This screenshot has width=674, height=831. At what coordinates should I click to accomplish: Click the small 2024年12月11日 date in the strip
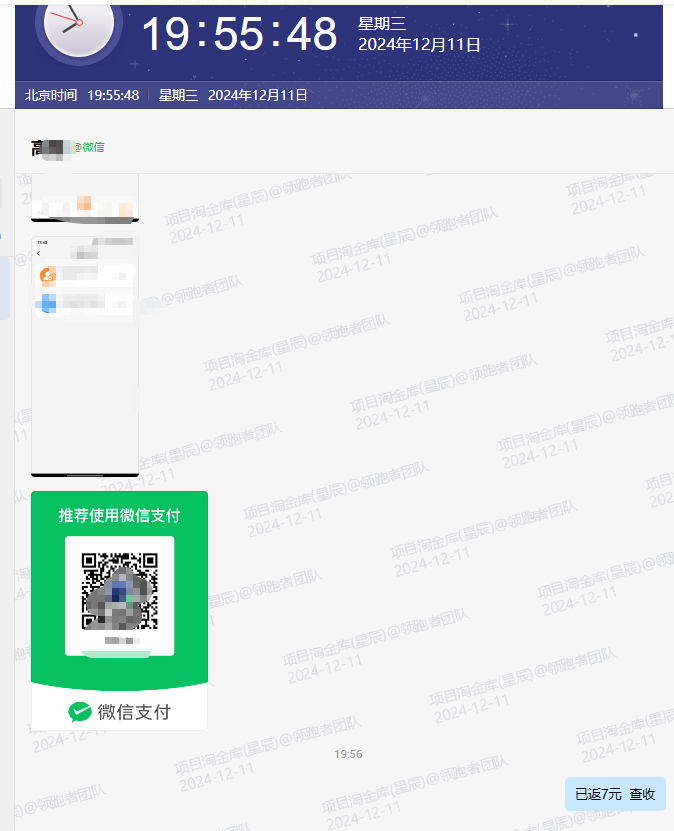tap(258, 95)
